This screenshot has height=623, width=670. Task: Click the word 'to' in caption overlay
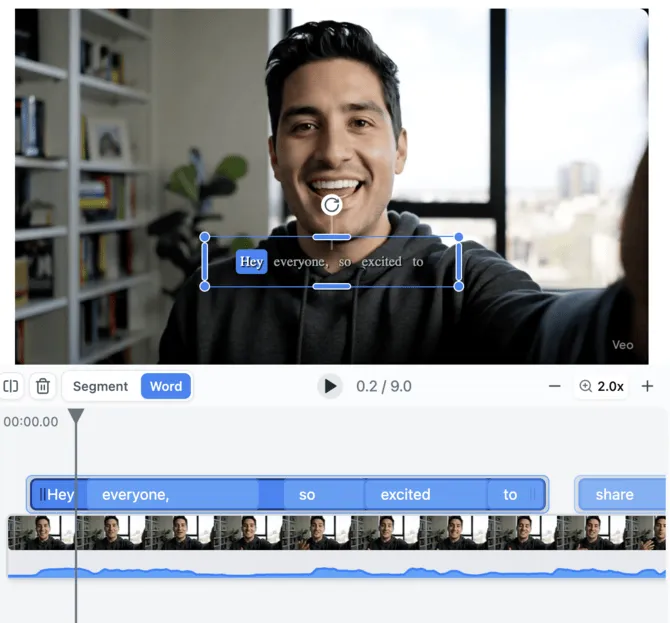[x=417, y=262]
